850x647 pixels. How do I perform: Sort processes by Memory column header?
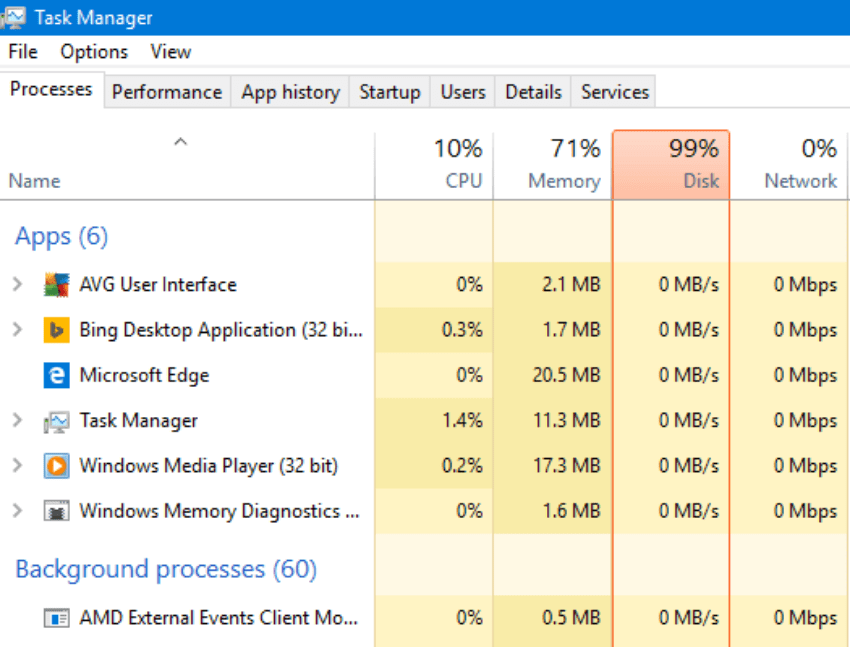tap(553, 165)
